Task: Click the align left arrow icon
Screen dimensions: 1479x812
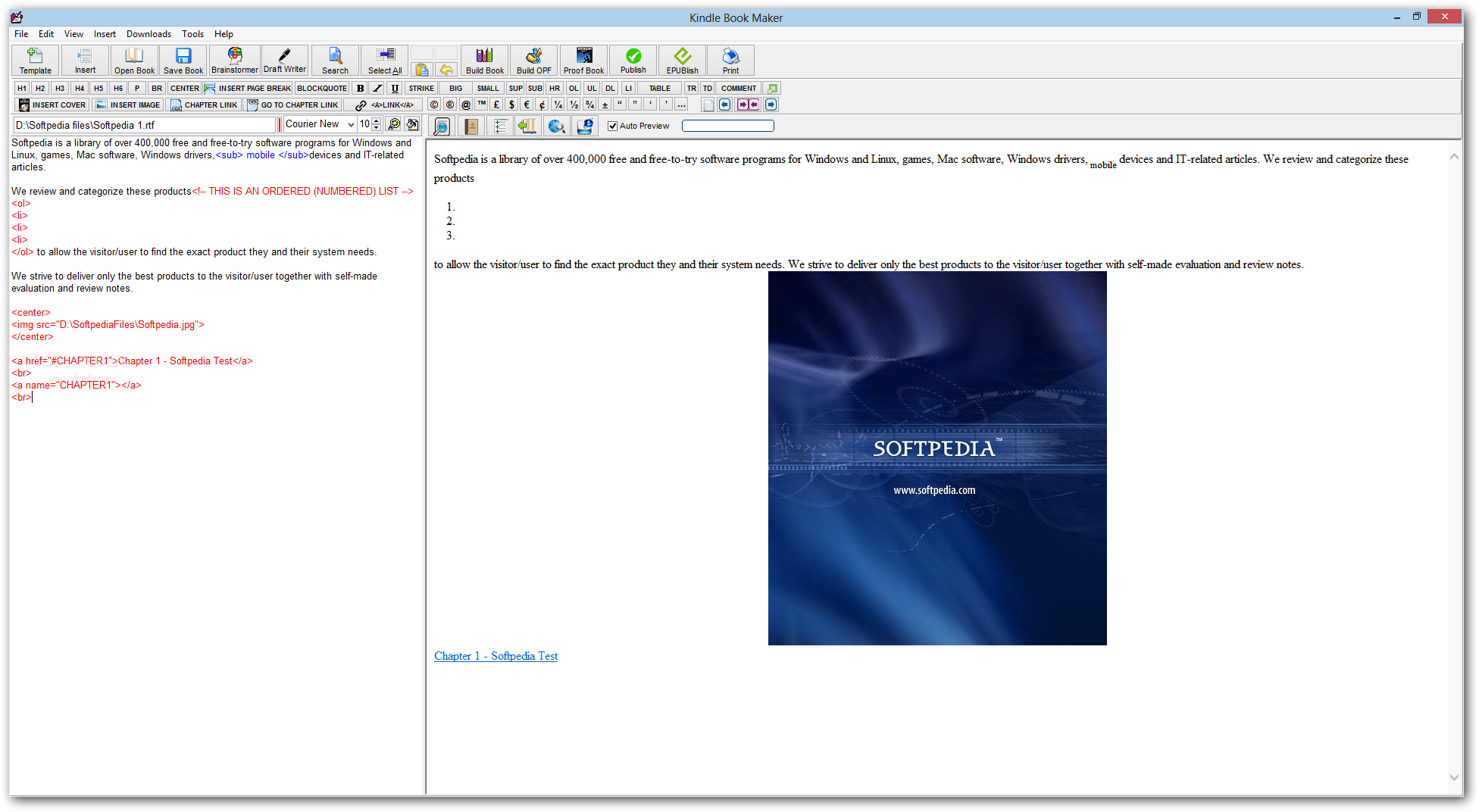Action: point(725,105)
